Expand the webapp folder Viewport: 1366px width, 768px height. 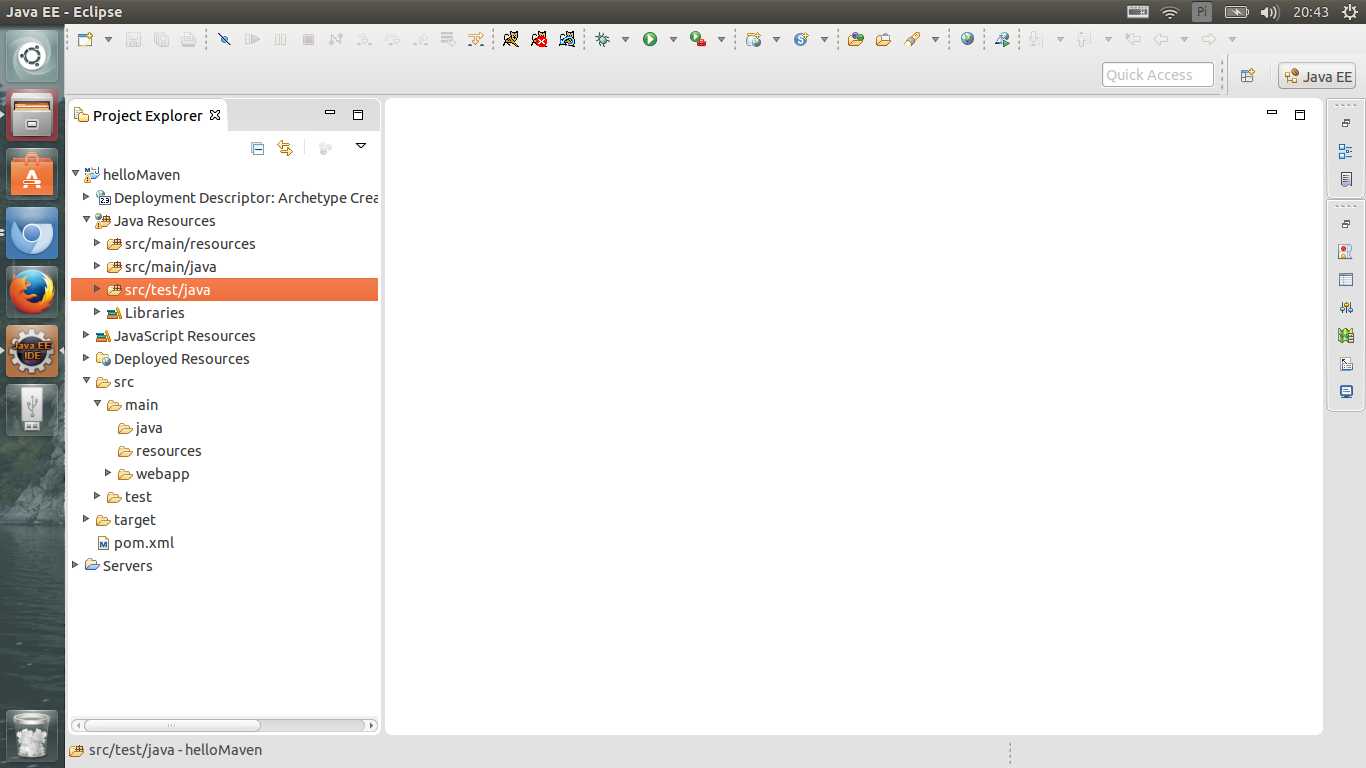click(109, 473)
